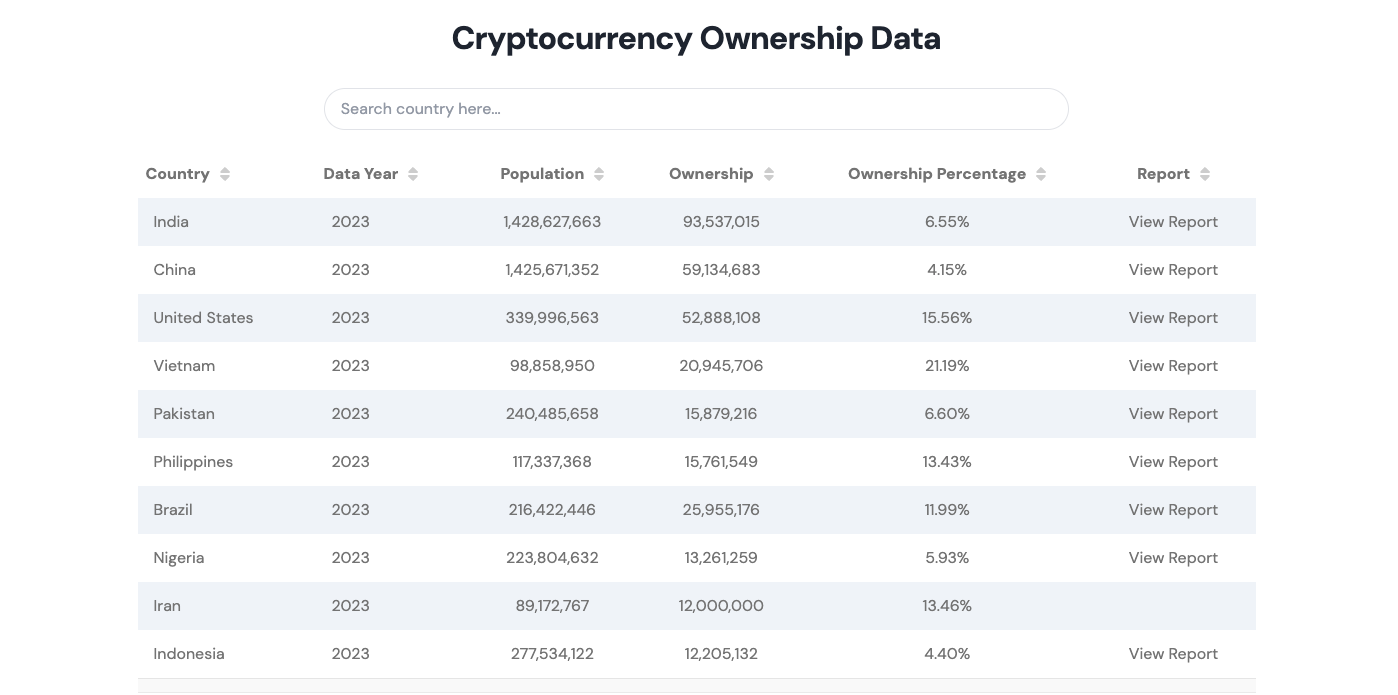View the report for Indonesia
This screenshot has width=1398, height=695.
pos(1173,654)
